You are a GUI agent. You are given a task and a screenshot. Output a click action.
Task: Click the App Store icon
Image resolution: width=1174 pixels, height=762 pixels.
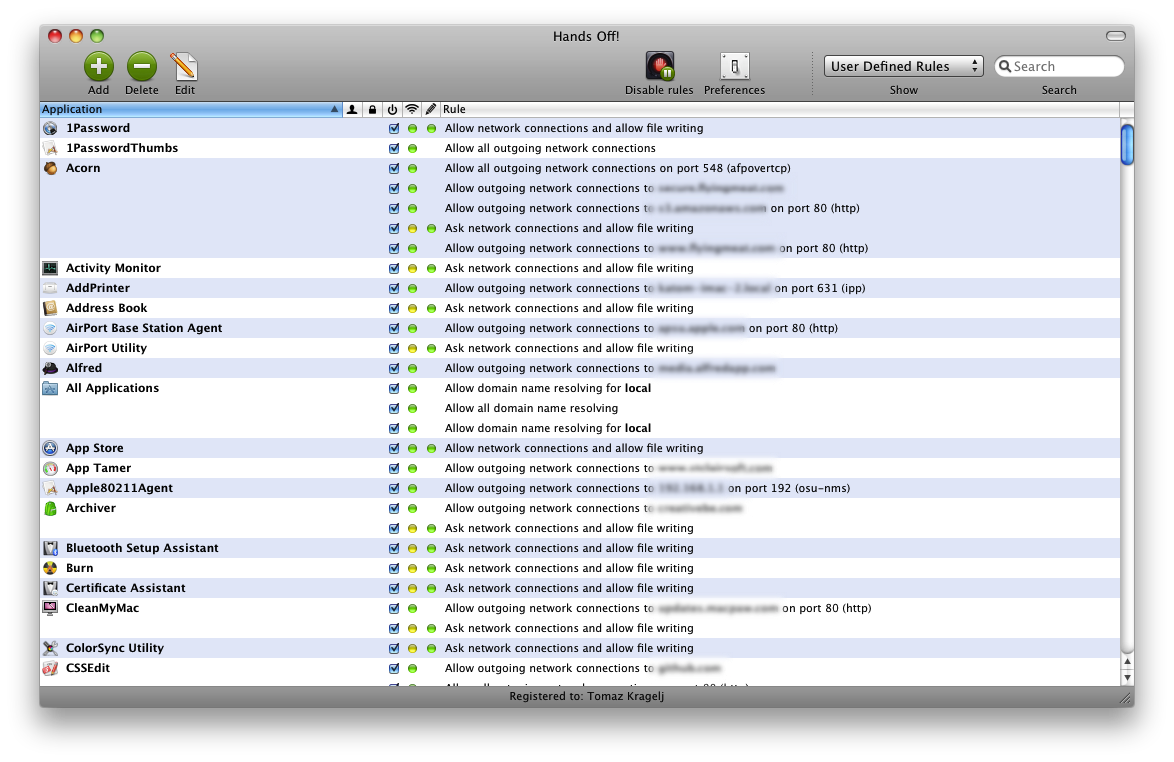50,448
